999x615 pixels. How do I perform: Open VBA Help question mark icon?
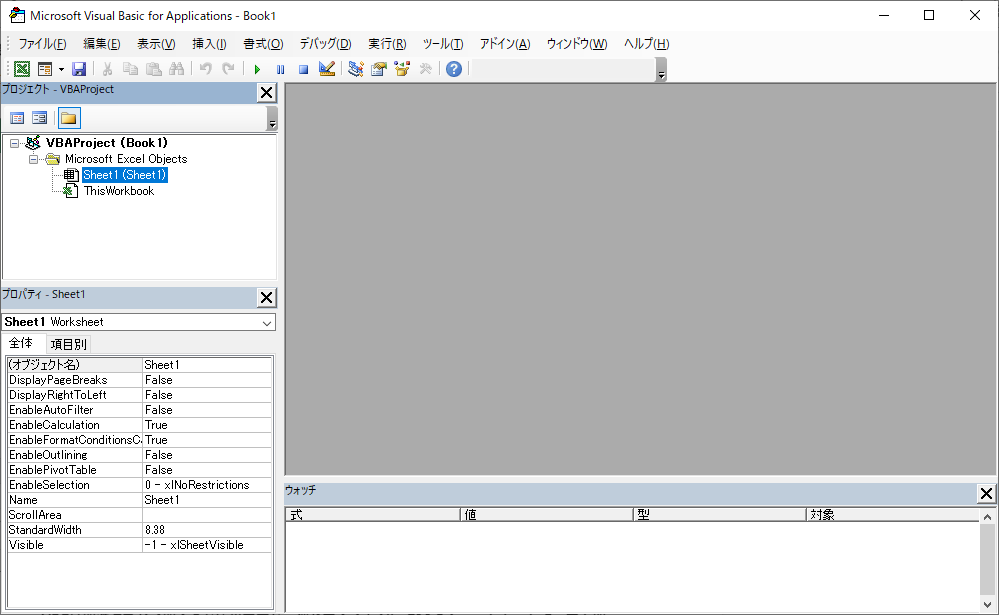[x=454, y=69]
